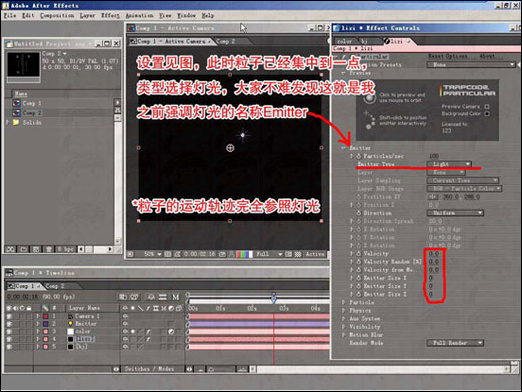Toggle the Direction stopwatch icon
This screenshot has height=392, width=522.
tap(359, 213)
